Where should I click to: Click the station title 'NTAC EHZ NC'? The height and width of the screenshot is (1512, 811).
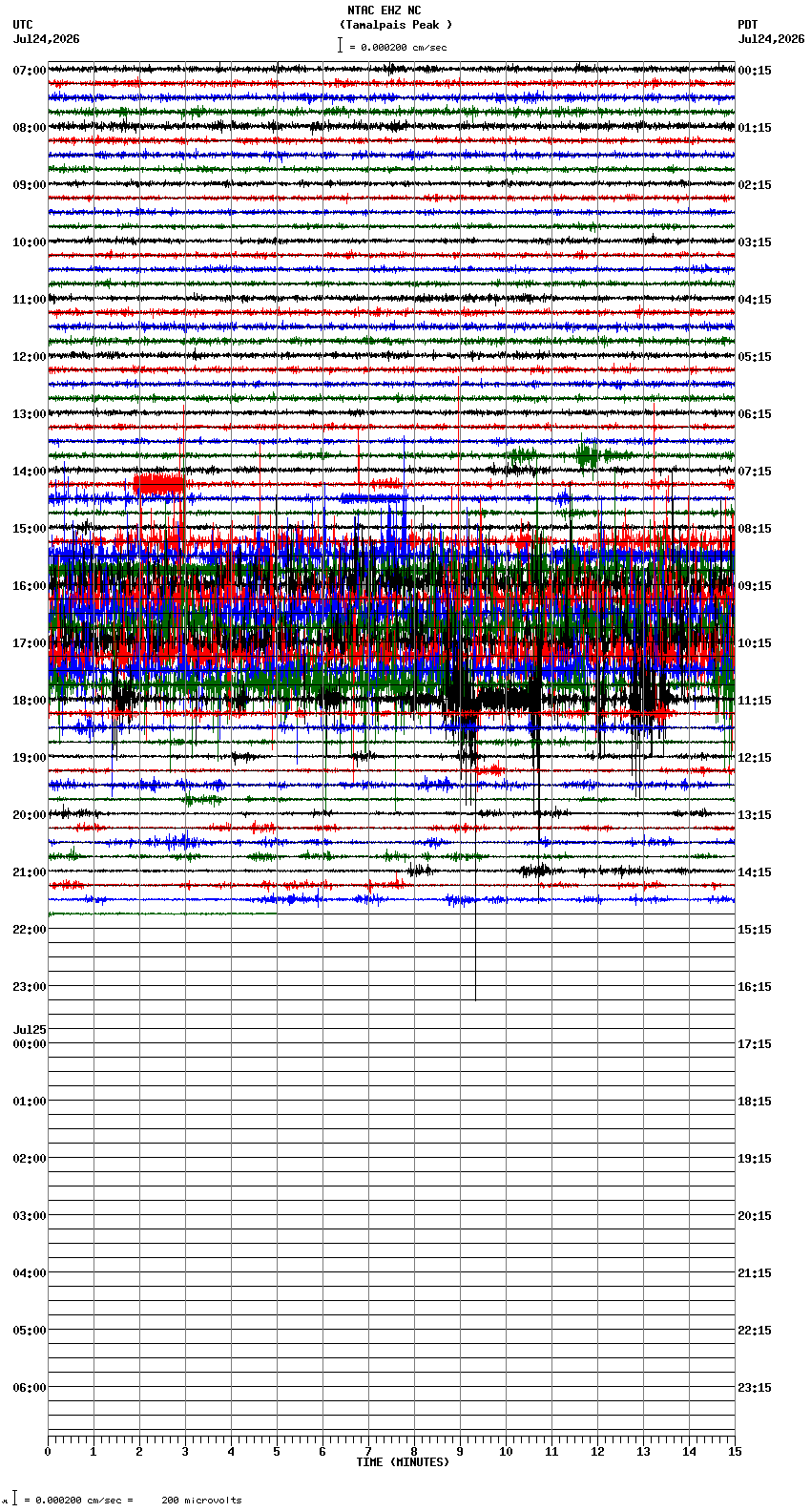tap(384, 10)
